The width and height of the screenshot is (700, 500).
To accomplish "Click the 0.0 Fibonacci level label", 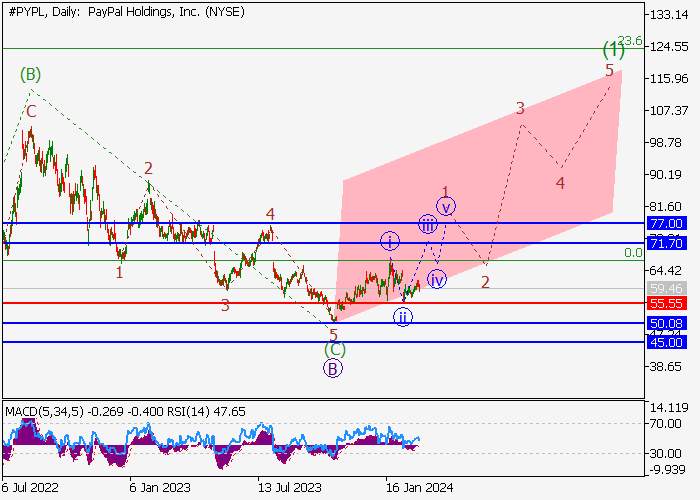I will pyautogui.click(x=633, y=253).
